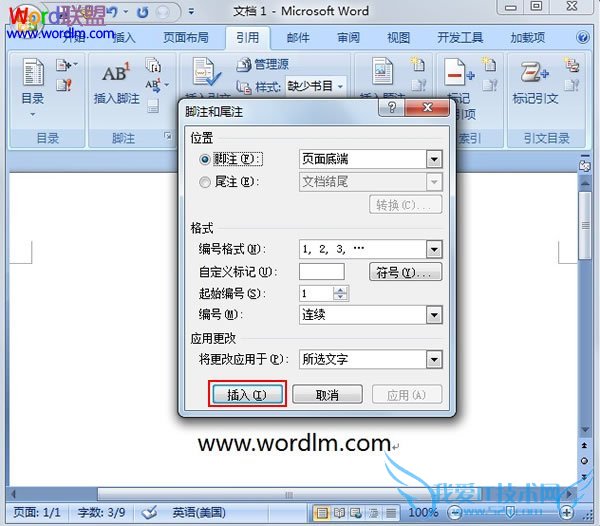Click the 英语(美国) language indicator
Image resolution: width=600 pixels, height=526 pixels.
point(199,513)
